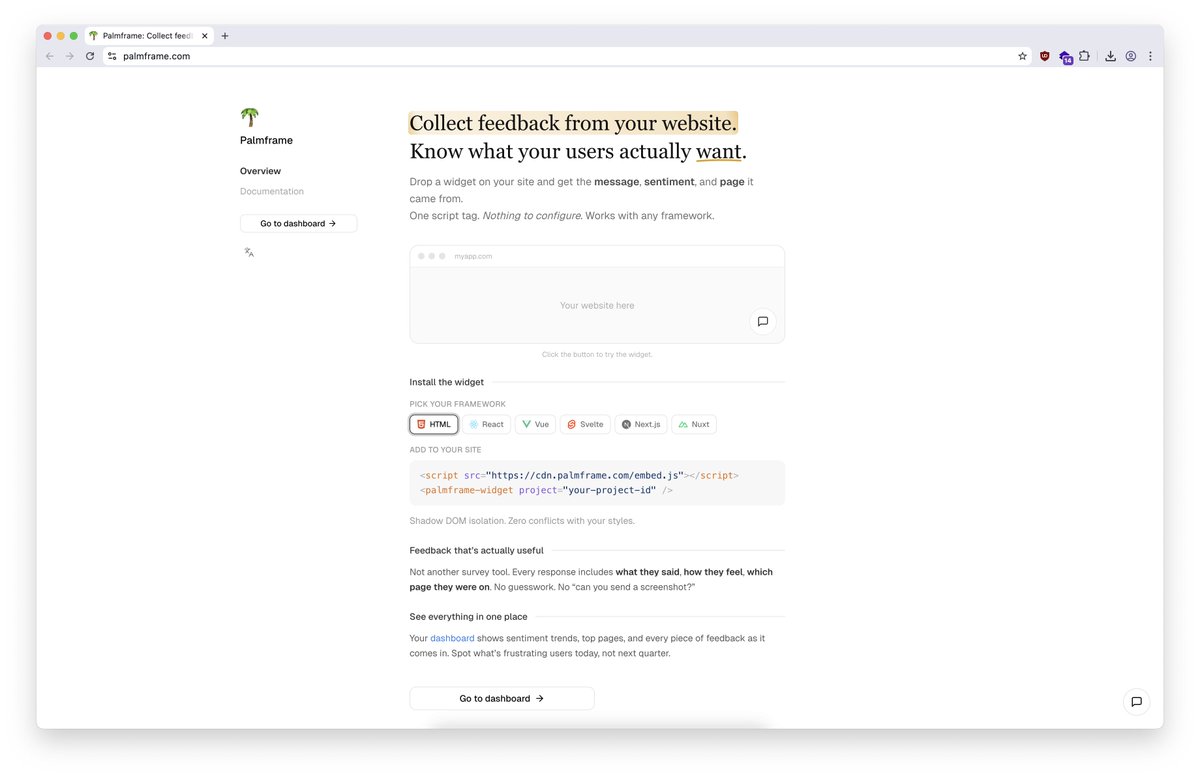Select the HTML framework option
The width and height of the screenshot is (1200, 777).
[434, 424]
